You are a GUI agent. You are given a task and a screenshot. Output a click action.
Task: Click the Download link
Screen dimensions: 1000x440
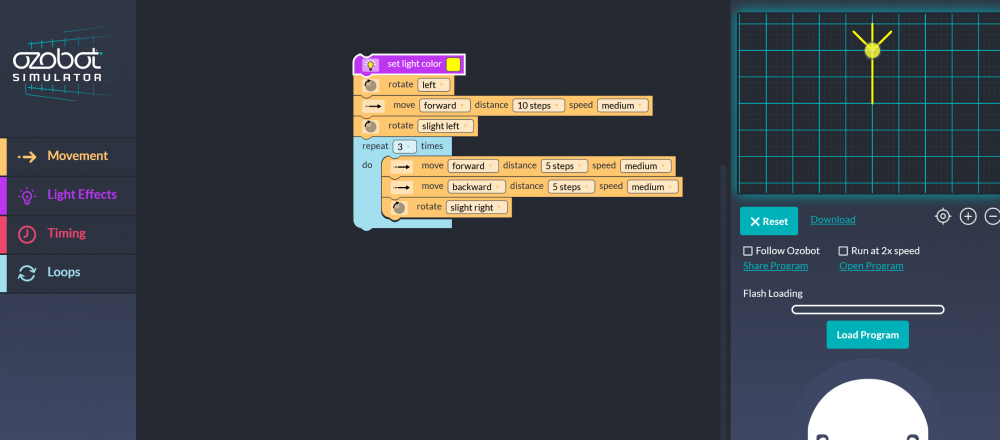[x=833, y=220]
